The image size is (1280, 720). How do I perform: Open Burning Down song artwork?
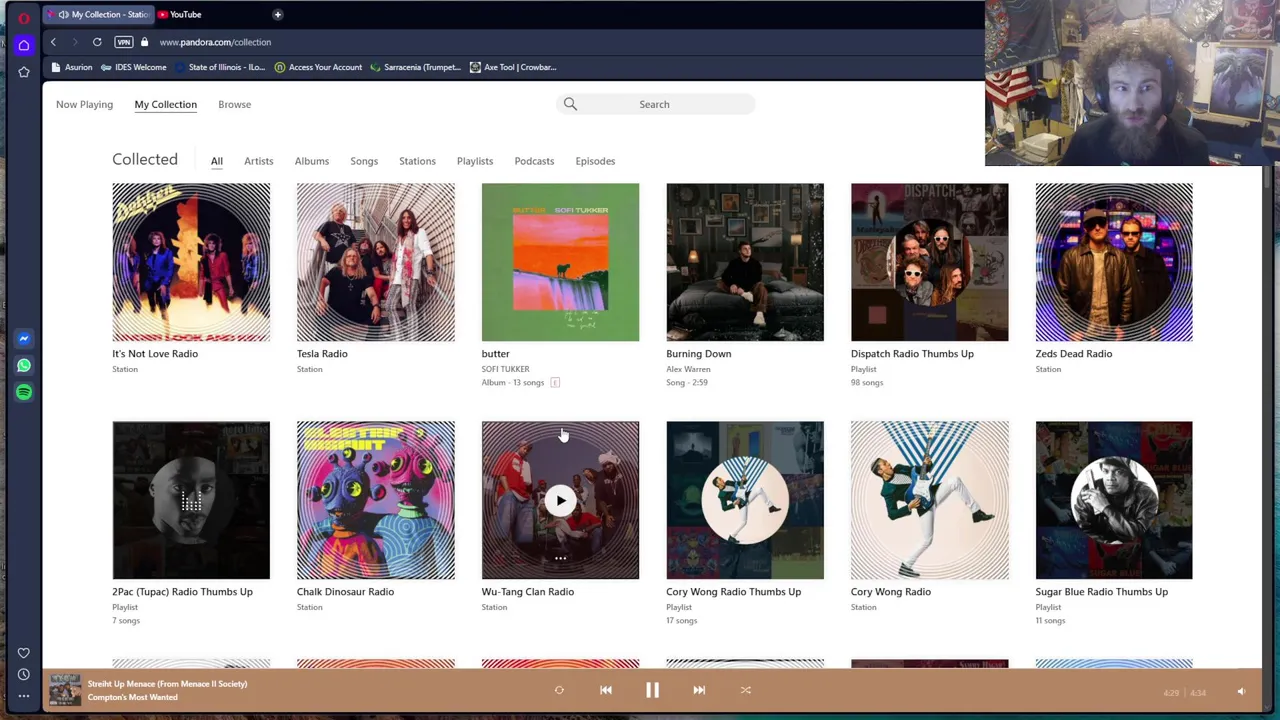(745, 262)
